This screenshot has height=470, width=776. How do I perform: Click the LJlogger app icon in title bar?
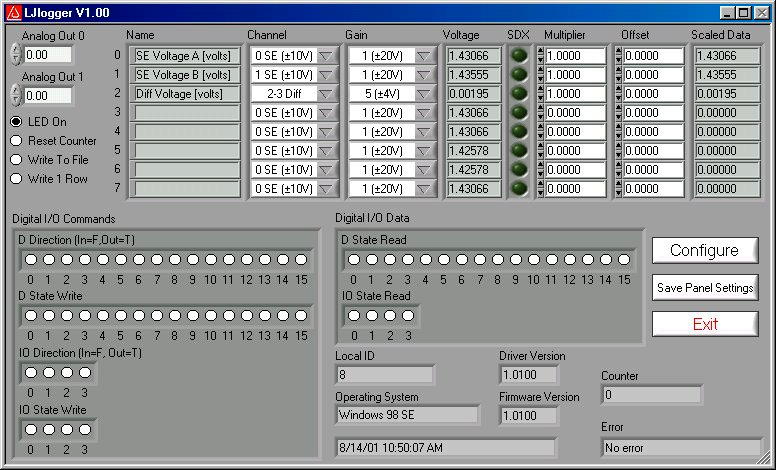(x=13, y=13)
